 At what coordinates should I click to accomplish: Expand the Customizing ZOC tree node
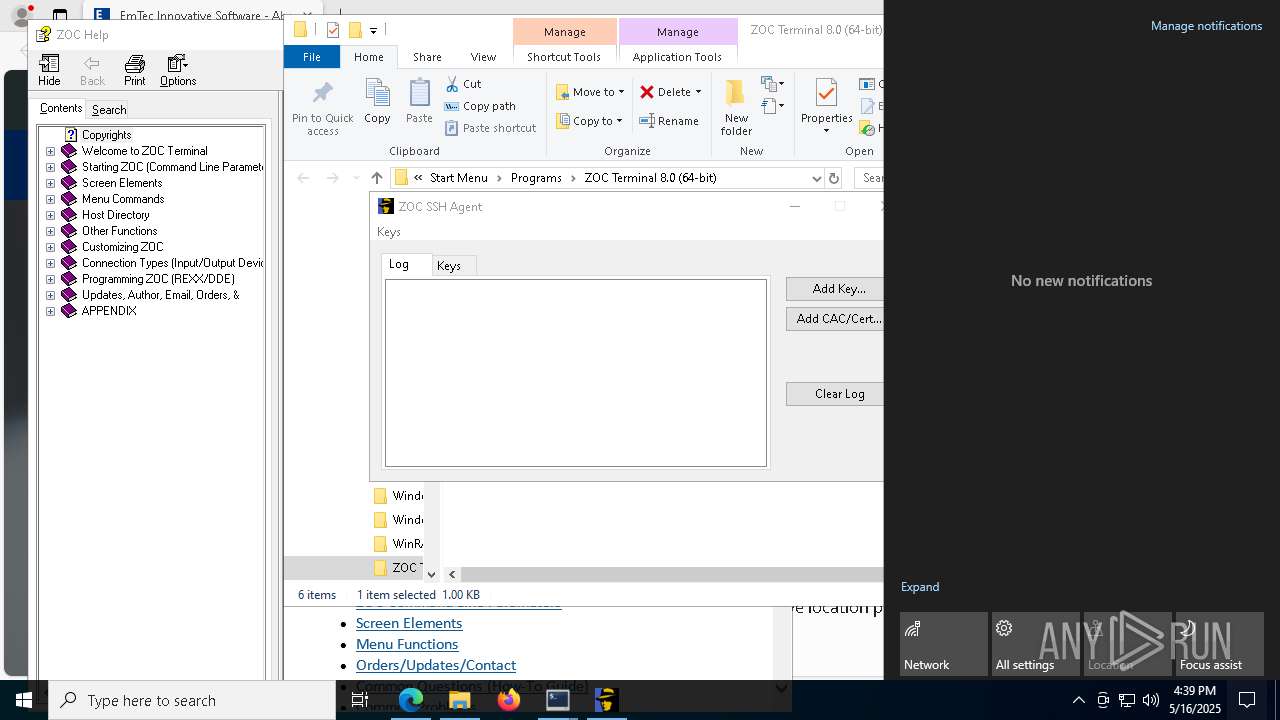50,247
